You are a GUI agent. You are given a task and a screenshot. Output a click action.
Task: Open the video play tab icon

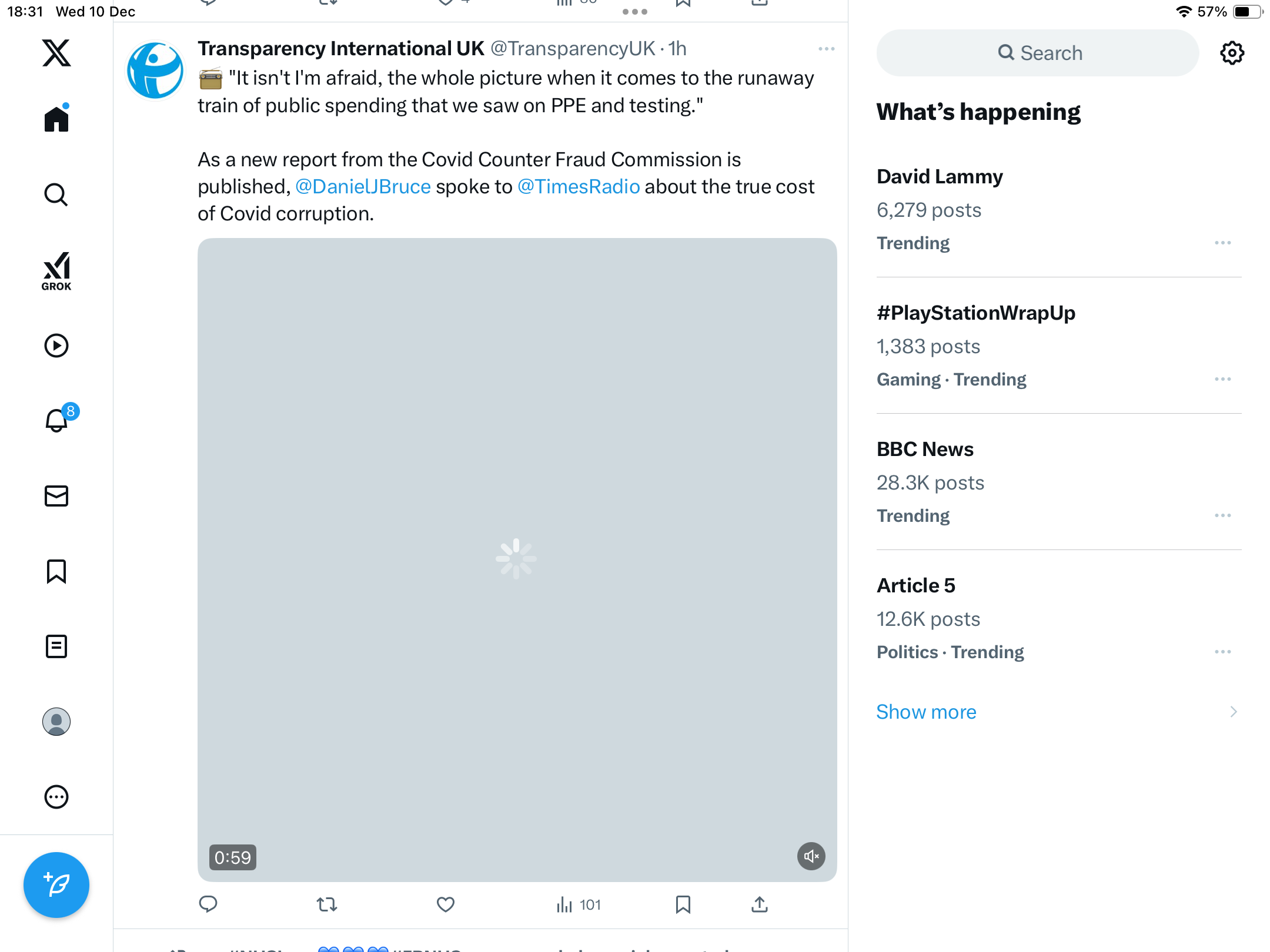coord(56,346)
